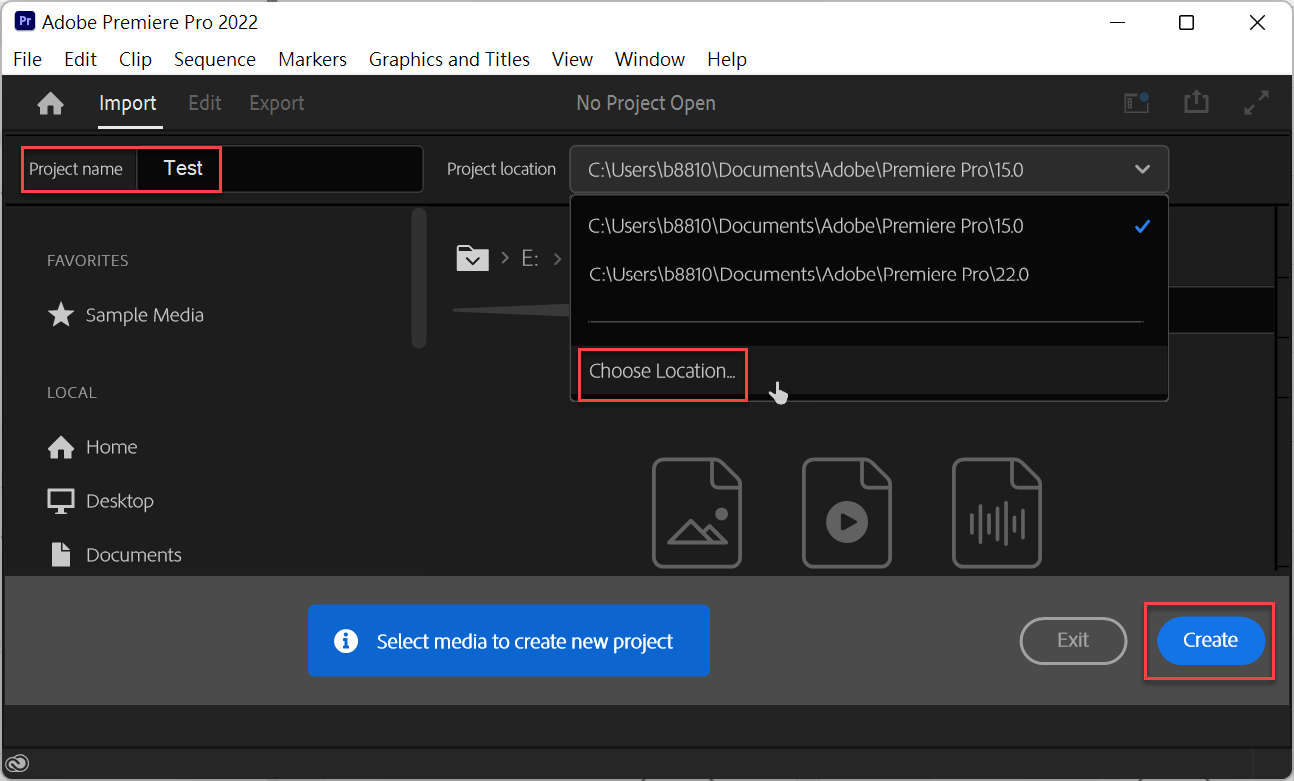This screenshot has height=781, width=1294.
Task: Open the View menu
Action: 573,59
